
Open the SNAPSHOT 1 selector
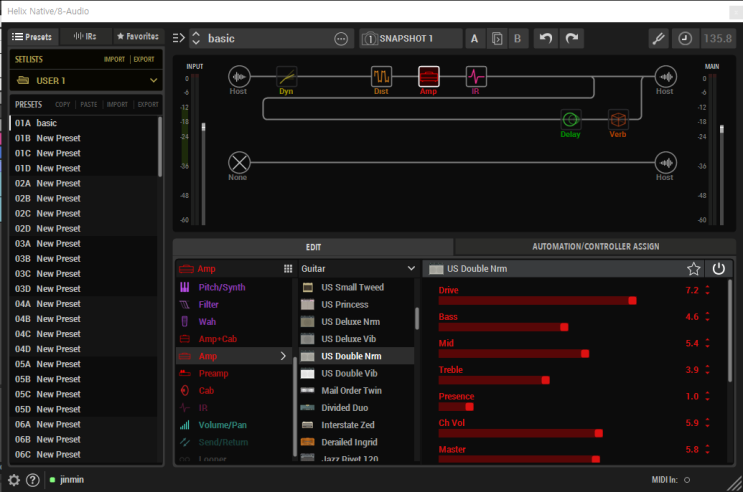point(410,38)
